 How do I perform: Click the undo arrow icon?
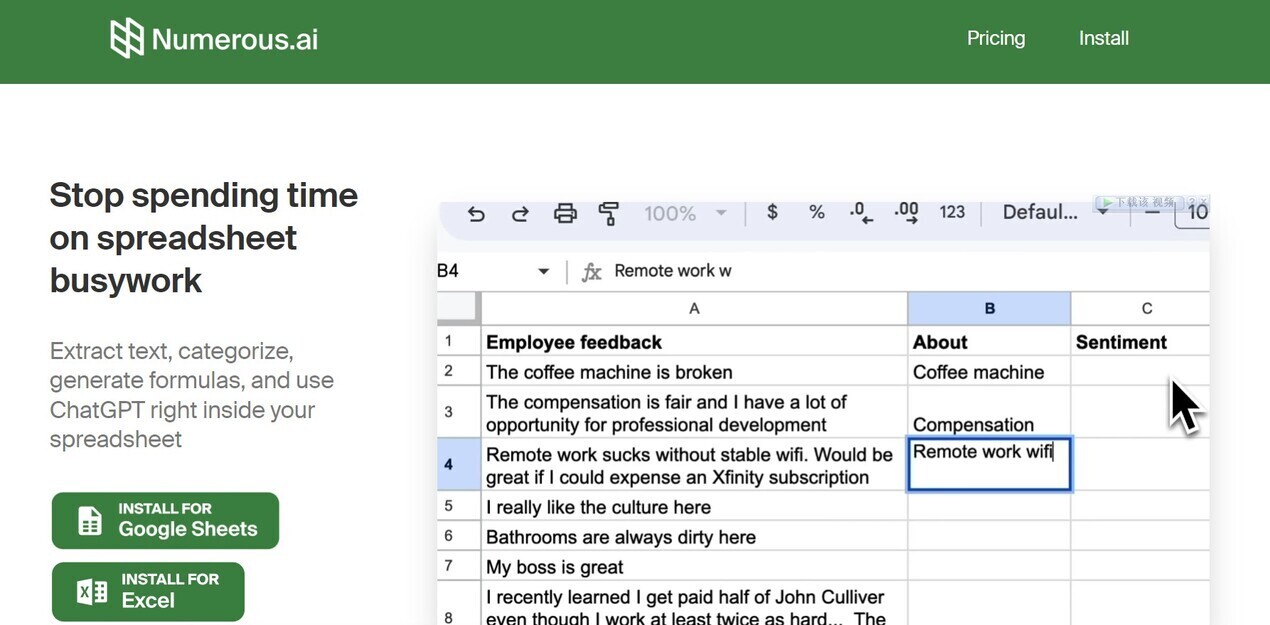point(476,213)
